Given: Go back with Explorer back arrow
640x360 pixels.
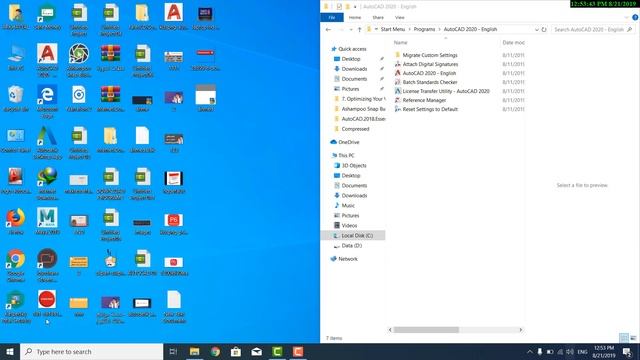Looking at the screenshot, I should pyautogui.click(x=328, y=29).
